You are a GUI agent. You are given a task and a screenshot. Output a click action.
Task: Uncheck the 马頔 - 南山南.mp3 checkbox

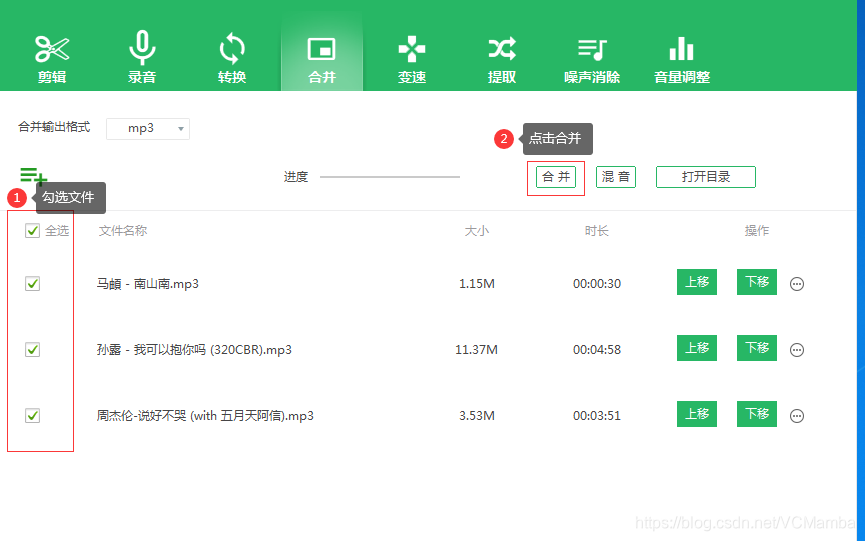[33, 283]
